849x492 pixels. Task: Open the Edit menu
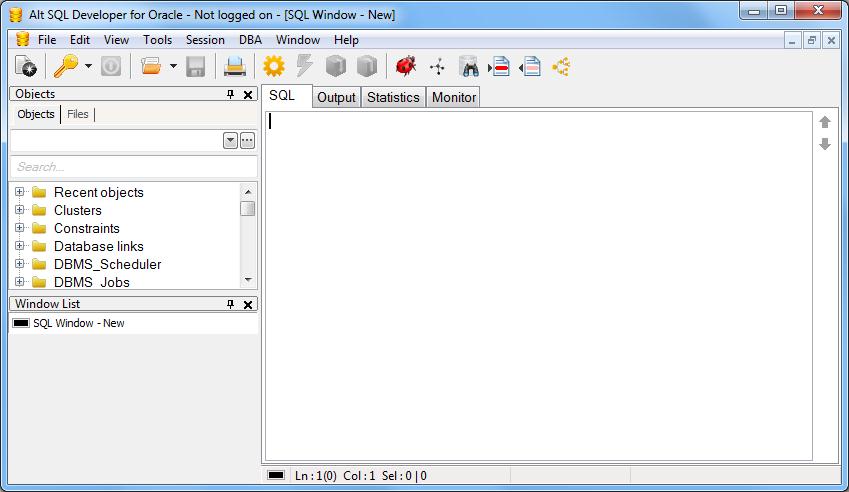click(x=80, y=40)
